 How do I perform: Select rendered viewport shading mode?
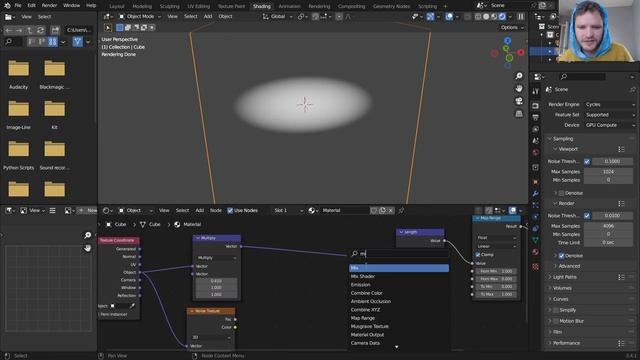tap(502, 17)
